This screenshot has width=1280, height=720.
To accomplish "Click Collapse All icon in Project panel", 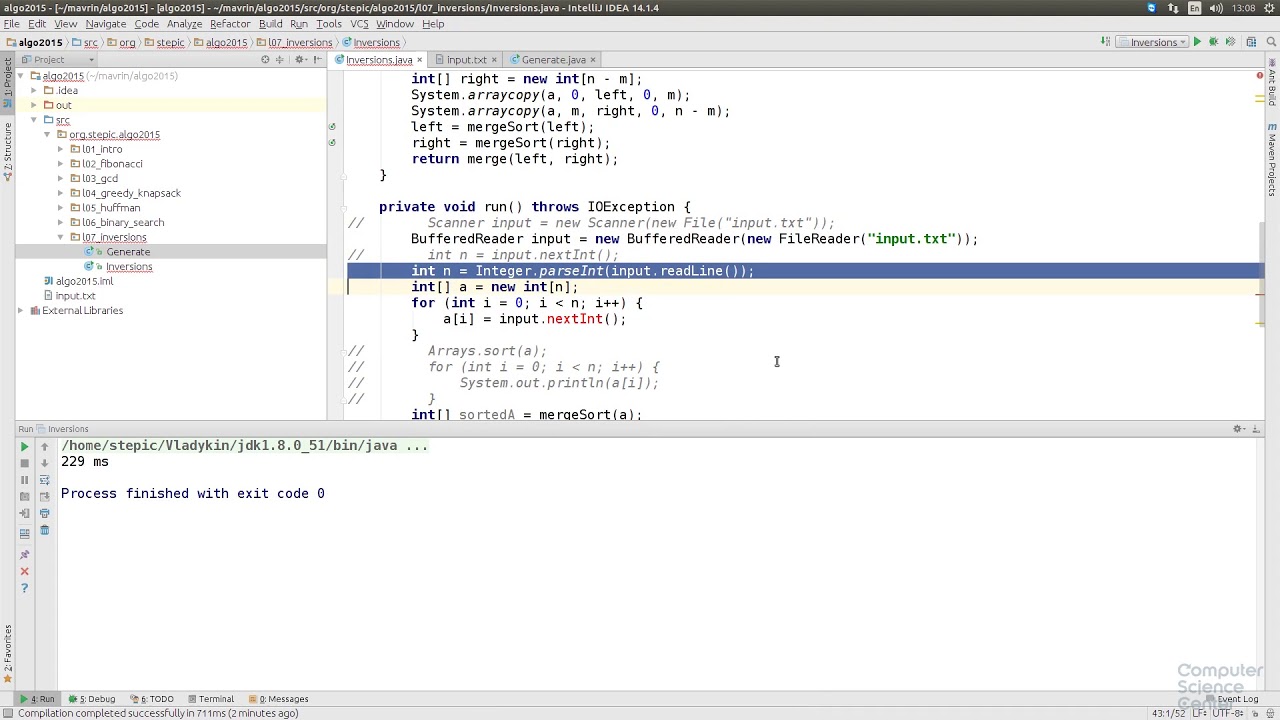I will [282, 60].
